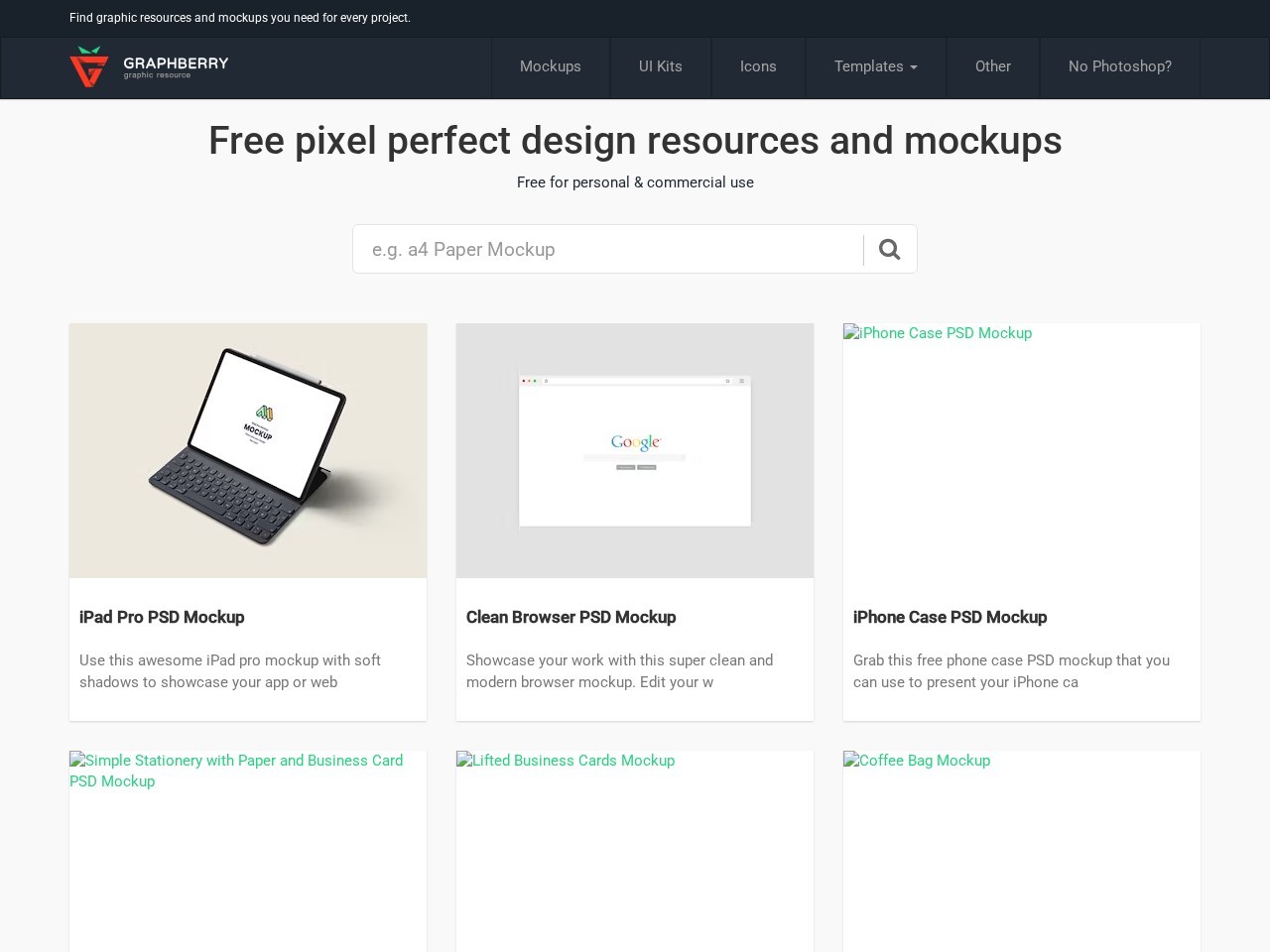Open the iPad Pro mockup thumbnail image
Image resolution: width=1270 pixels, height=952 pixels.
pos(248,450)
